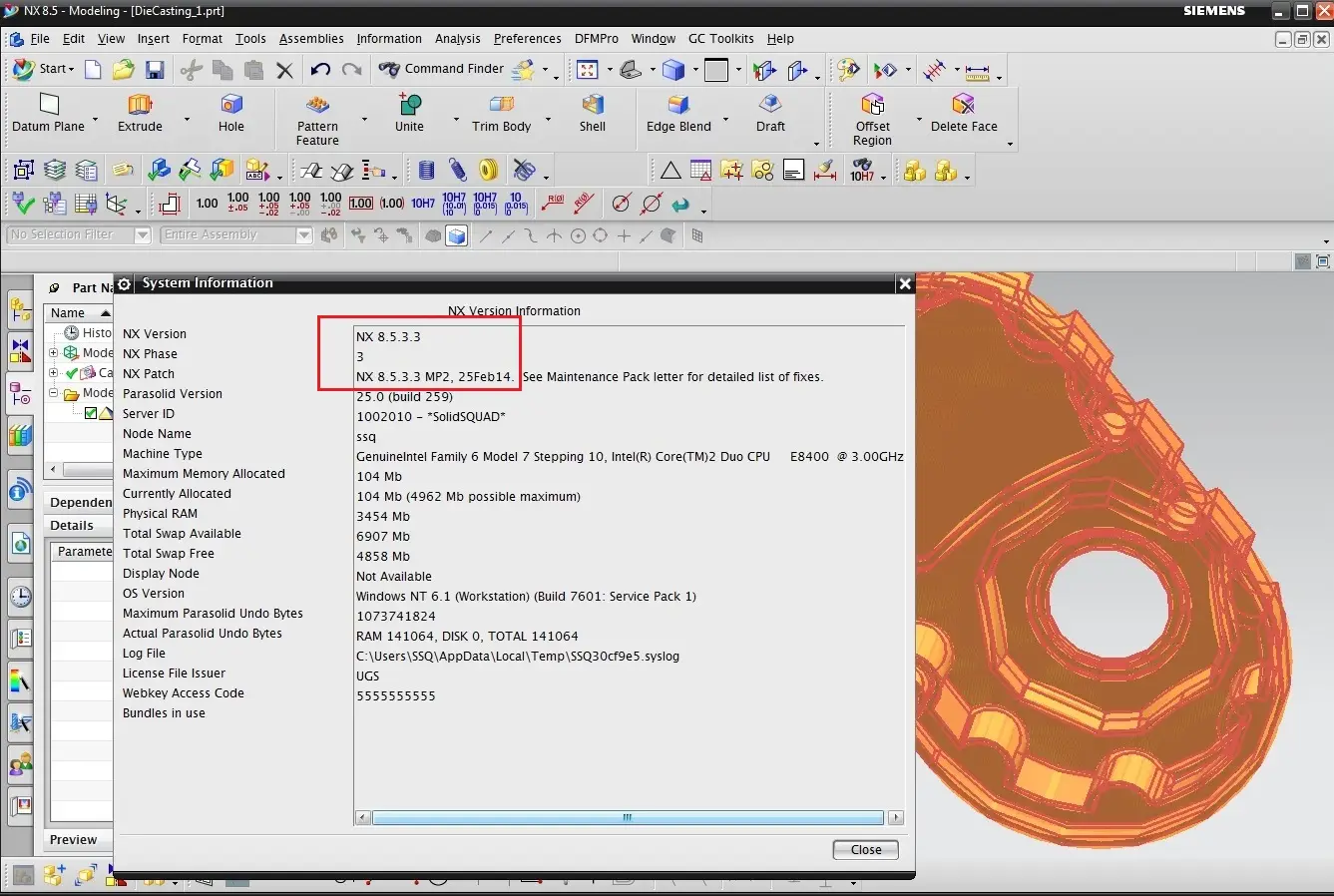Open the Information menu
Viewport: 1334px width, 896px height.
pyautogui.click(x=389, y=39)
